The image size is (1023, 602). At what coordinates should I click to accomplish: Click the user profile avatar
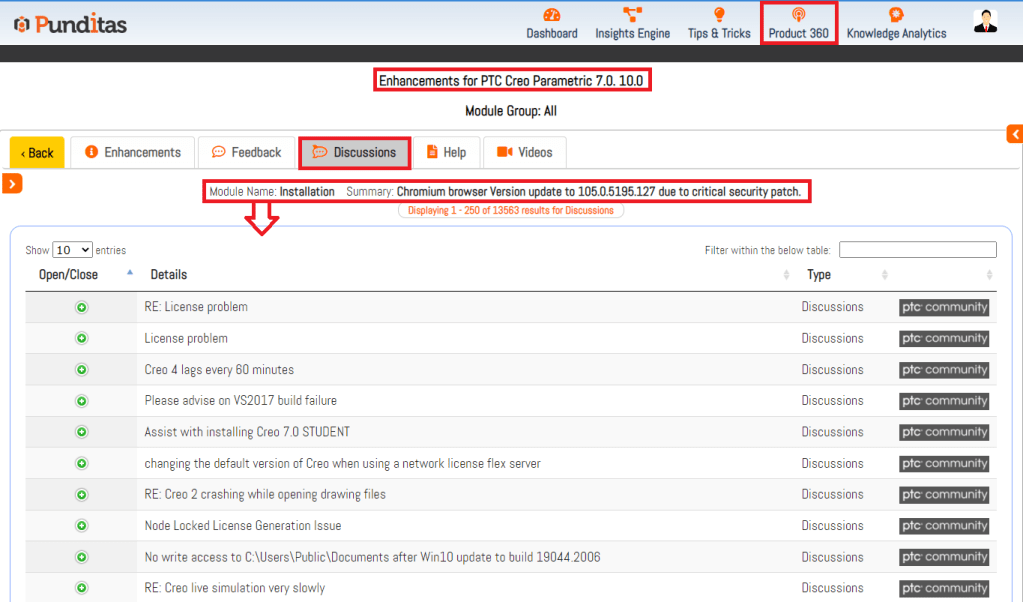click(x=985, y=22)
